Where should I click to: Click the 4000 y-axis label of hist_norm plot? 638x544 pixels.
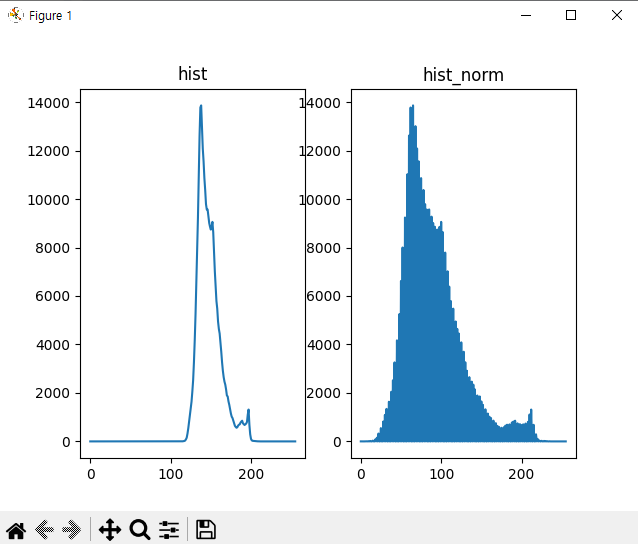pyautogui.click(x=323, y=345)
